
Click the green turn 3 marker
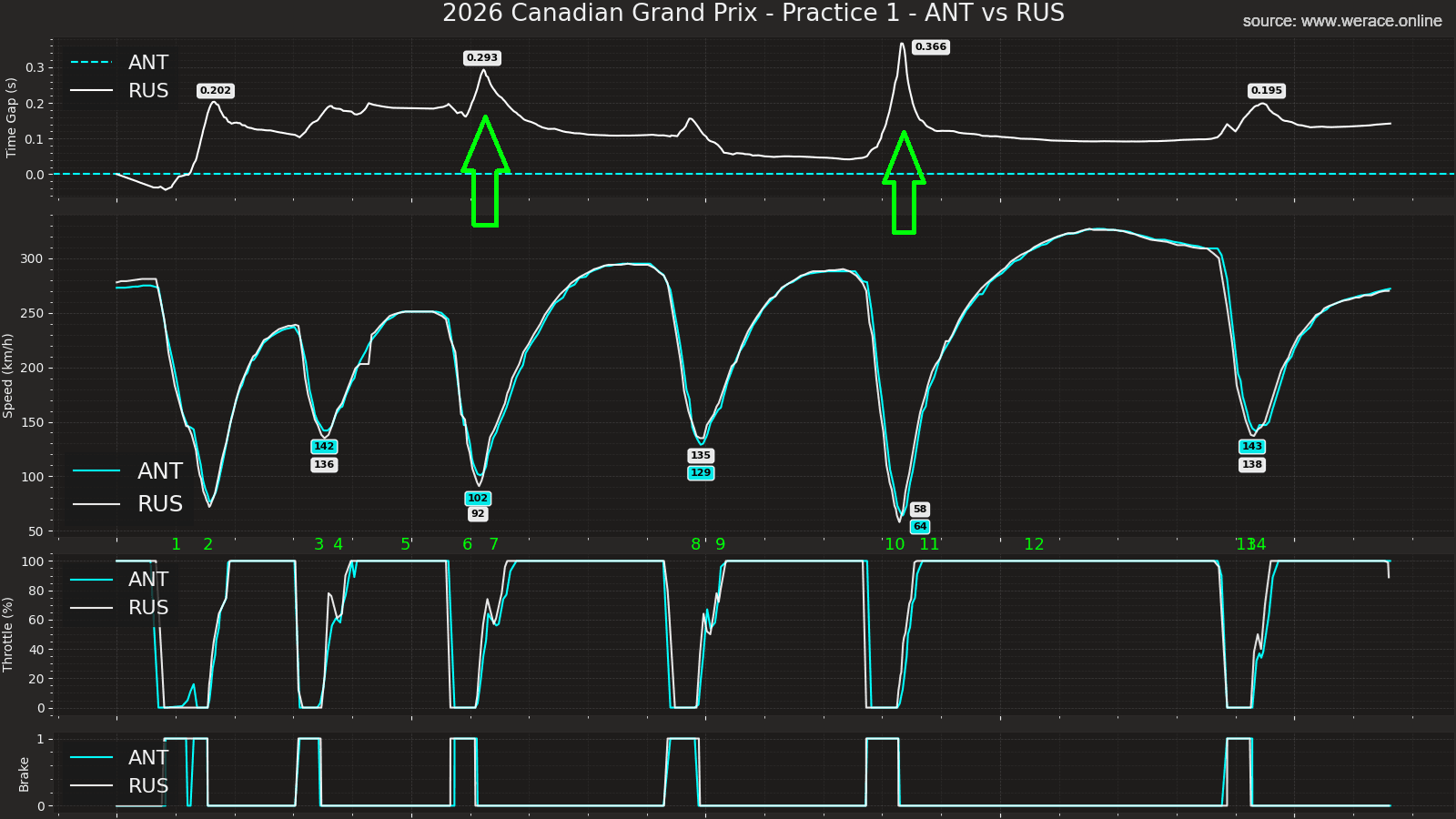318,544
